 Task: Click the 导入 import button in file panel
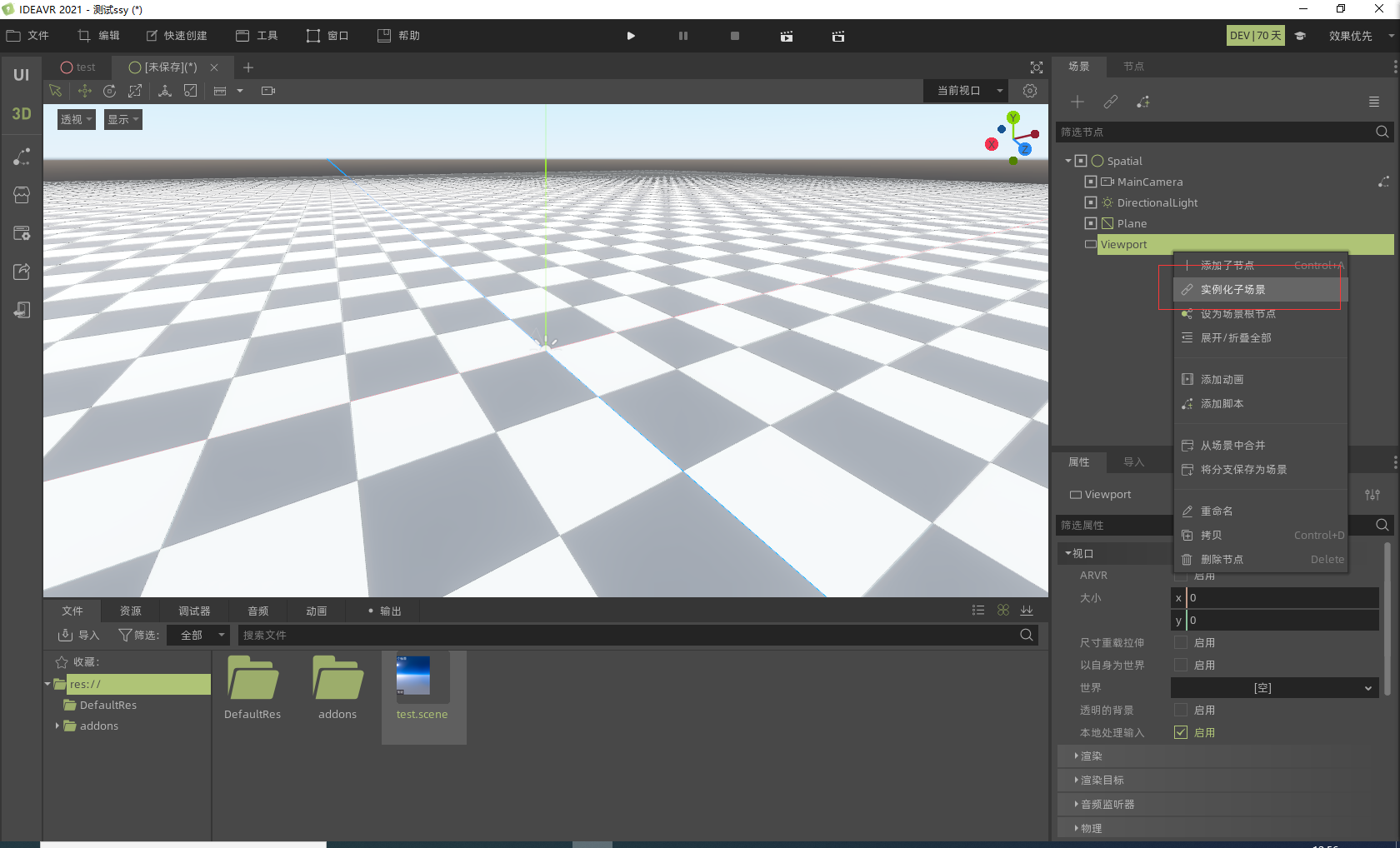coord(78,635)
